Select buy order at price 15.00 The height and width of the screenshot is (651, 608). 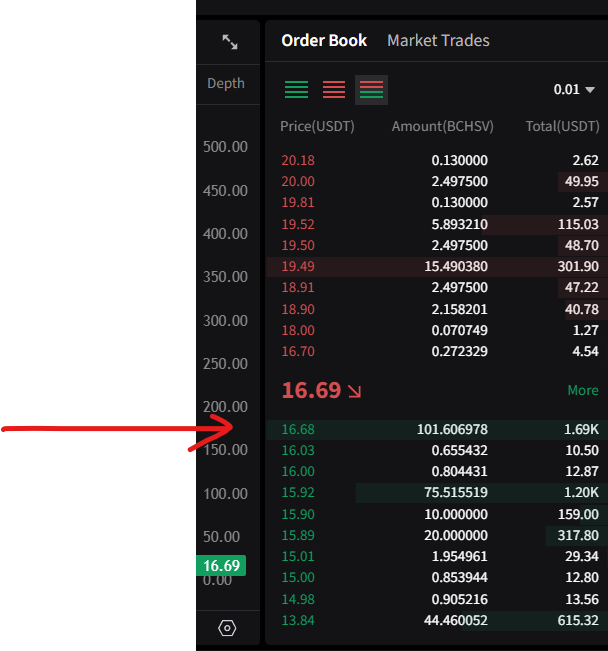click(437, 578)
